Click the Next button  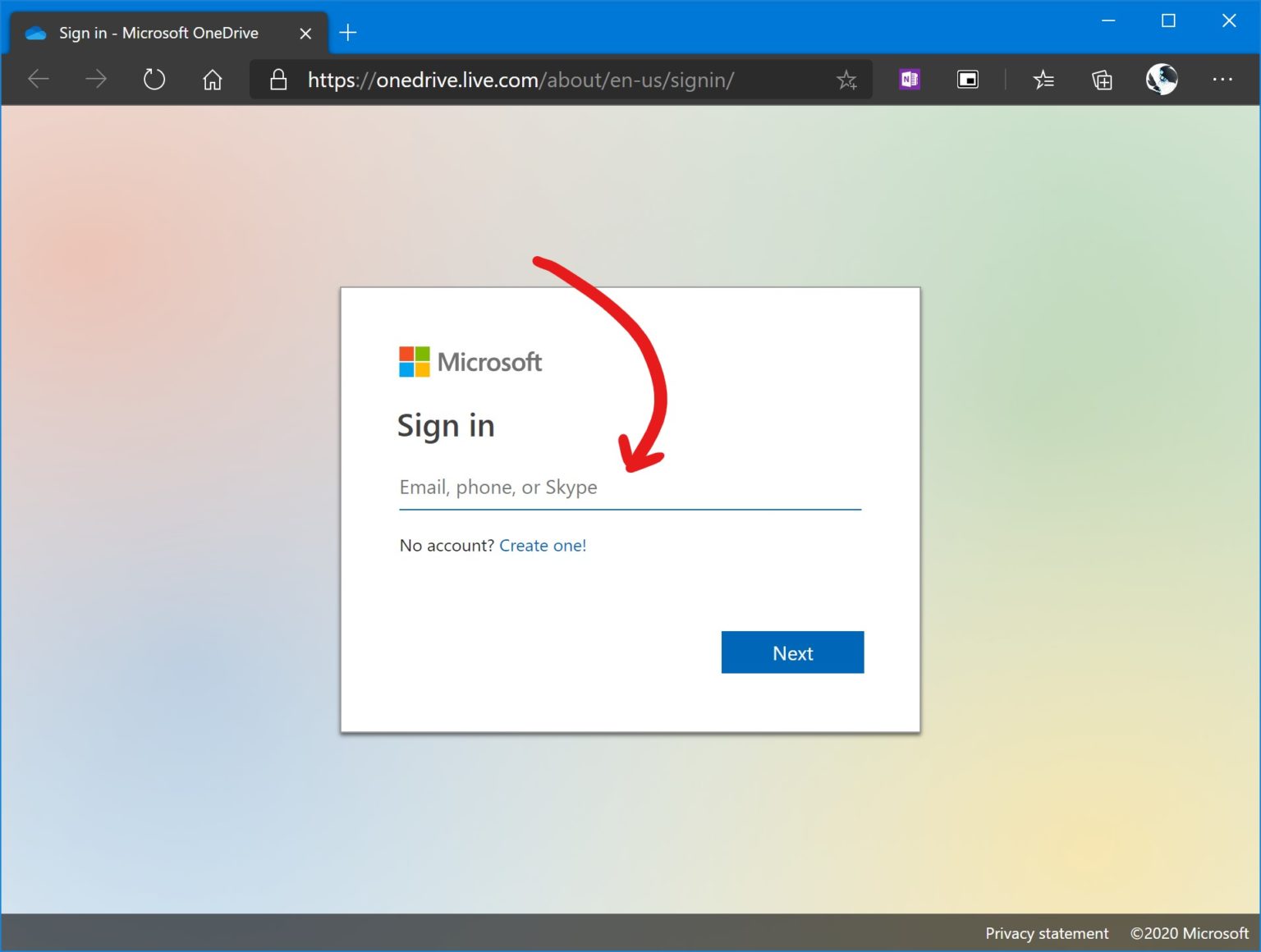[x=791, y=652]
